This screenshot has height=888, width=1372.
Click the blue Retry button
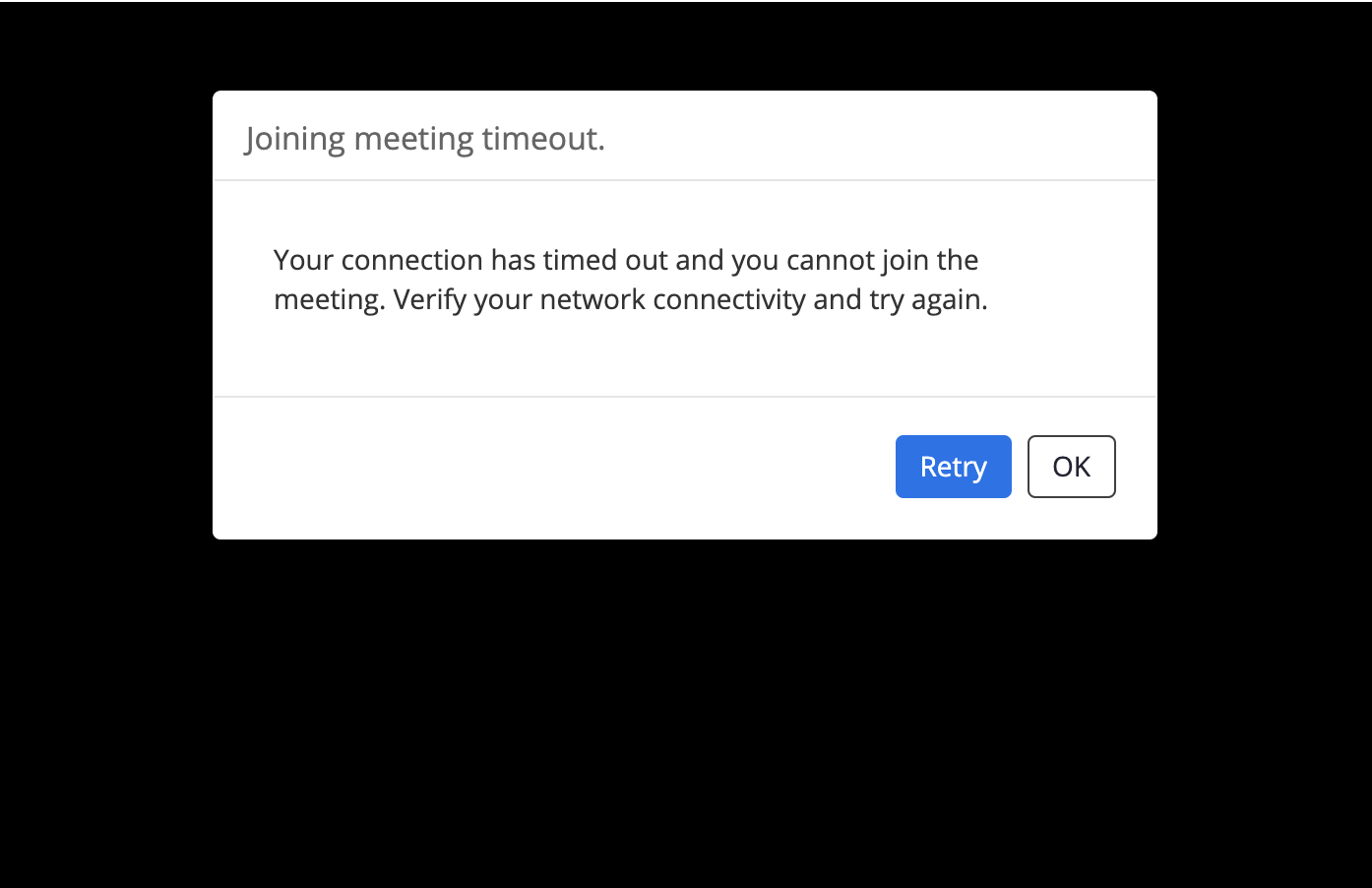point(953,467)
